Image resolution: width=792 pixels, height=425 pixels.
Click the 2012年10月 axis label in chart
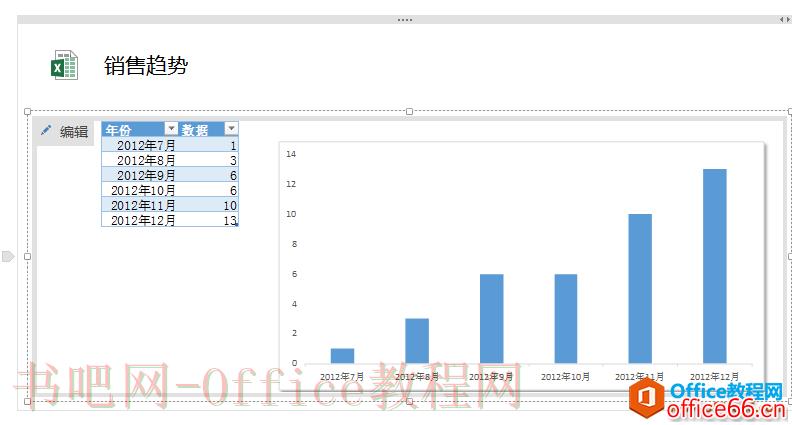click(x=565, y=377)
